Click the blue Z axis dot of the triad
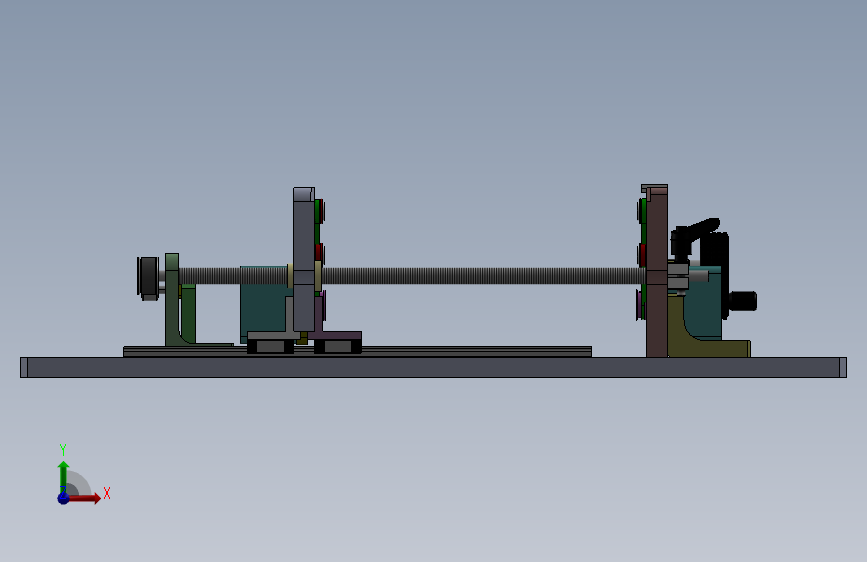867x562 pixels. point(63,498)
